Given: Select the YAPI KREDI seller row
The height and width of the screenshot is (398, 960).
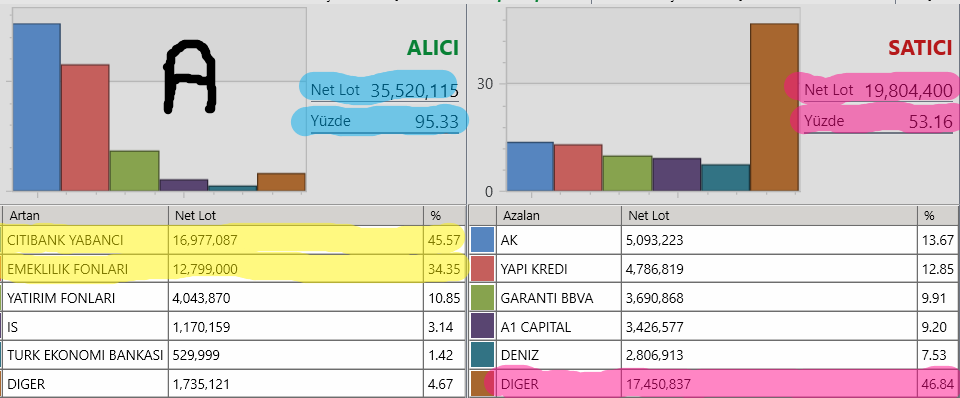Looking at the screenshot, I should (714, 269).
